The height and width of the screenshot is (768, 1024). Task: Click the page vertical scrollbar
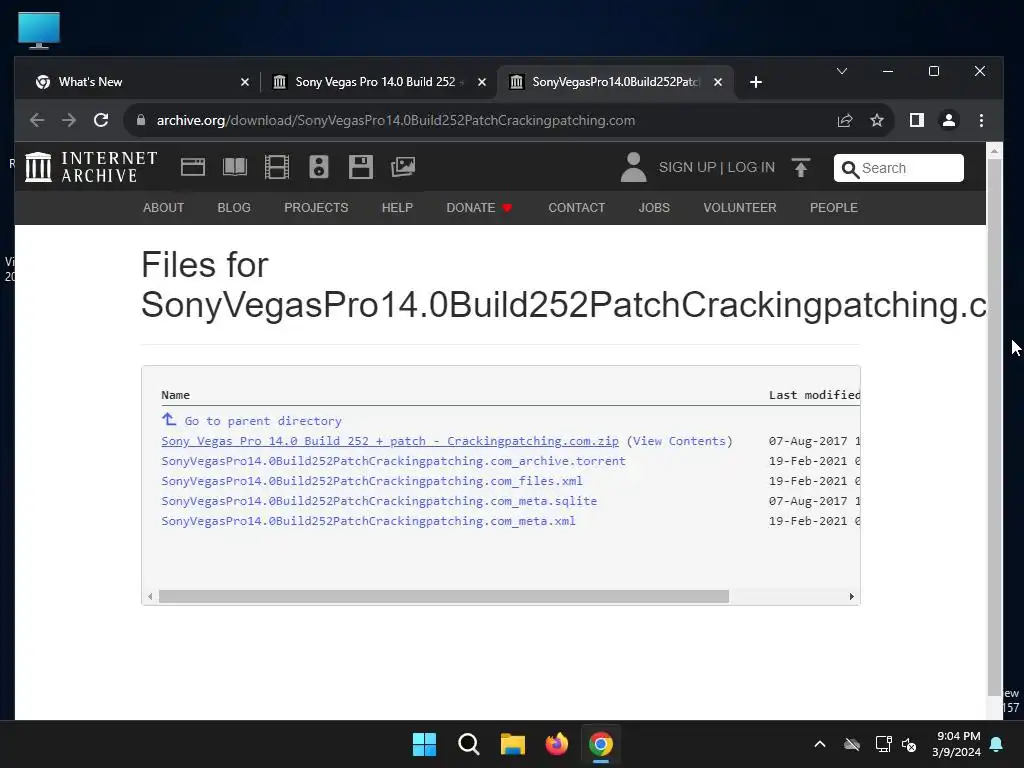[x=994, y=427]
